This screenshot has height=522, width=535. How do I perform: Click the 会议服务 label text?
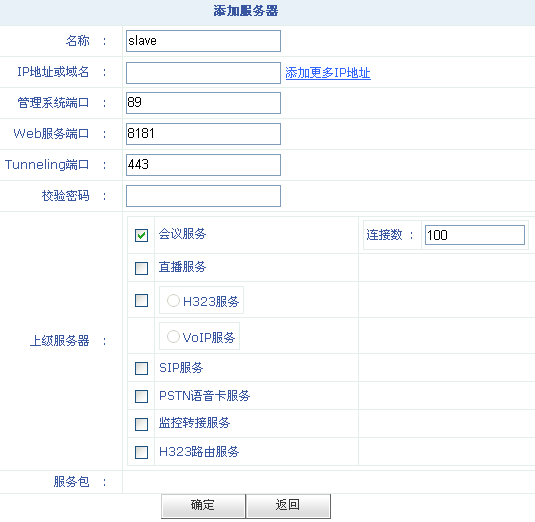point(183,234)
